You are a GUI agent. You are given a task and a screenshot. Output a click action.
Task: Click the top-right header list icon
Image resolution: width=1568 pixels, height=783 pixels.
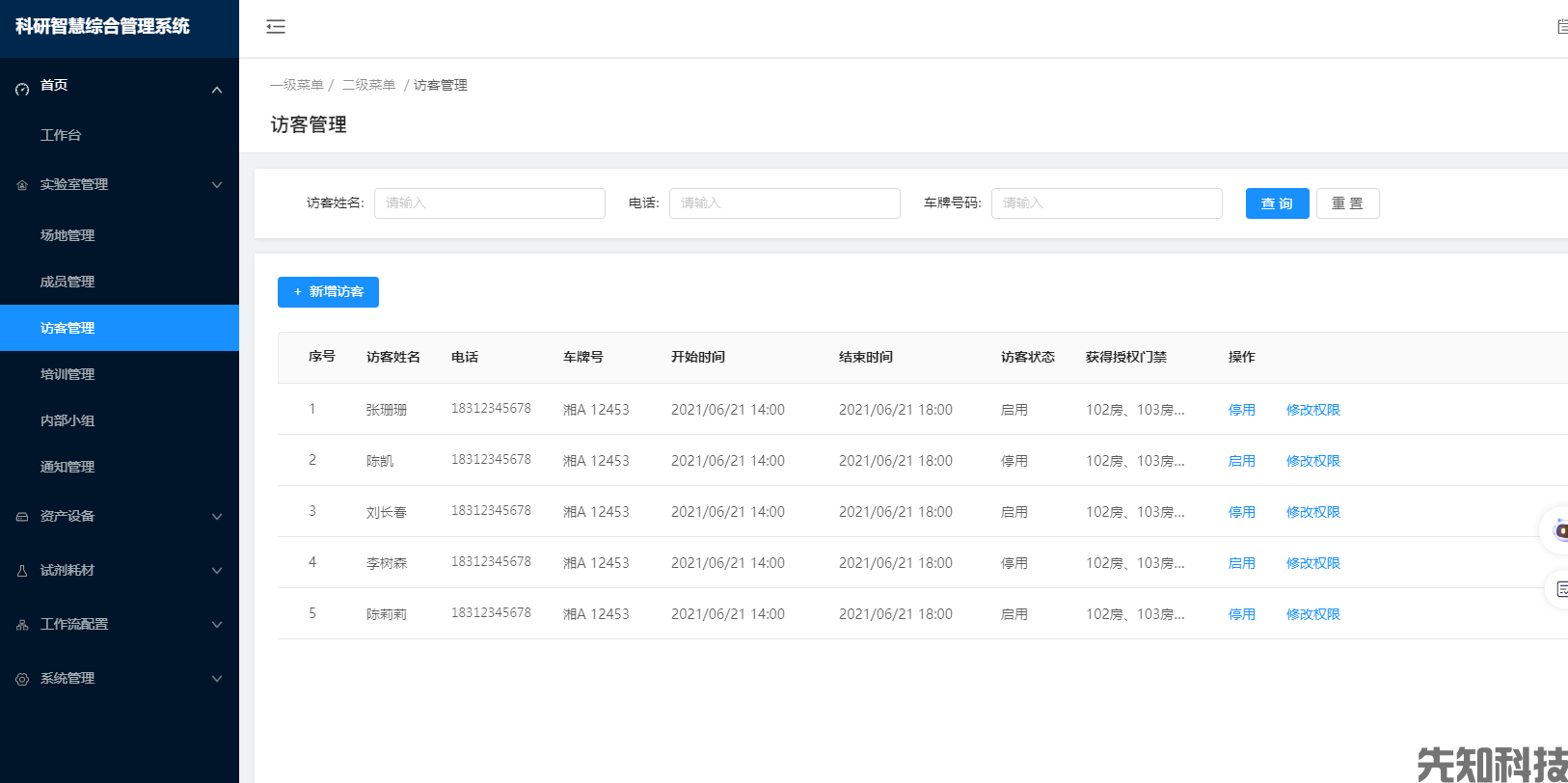pos(1562,27)
